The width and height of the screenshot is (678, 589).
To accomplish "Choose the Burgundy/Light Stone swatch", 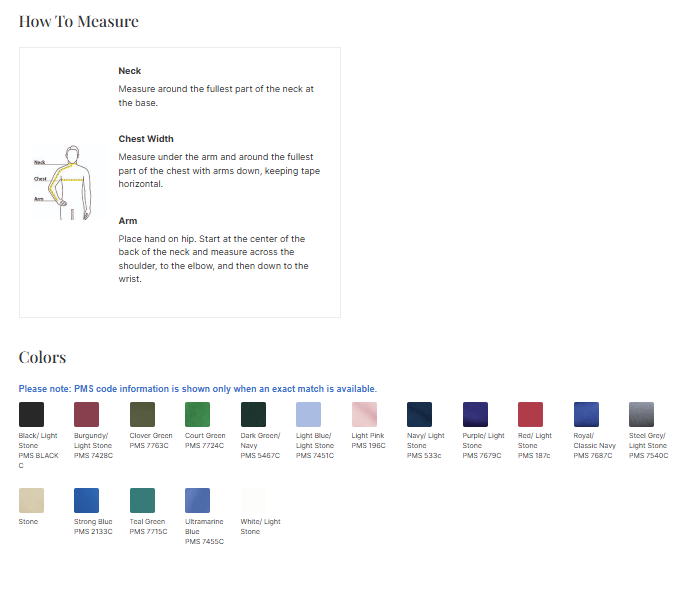I will [87, 415].
